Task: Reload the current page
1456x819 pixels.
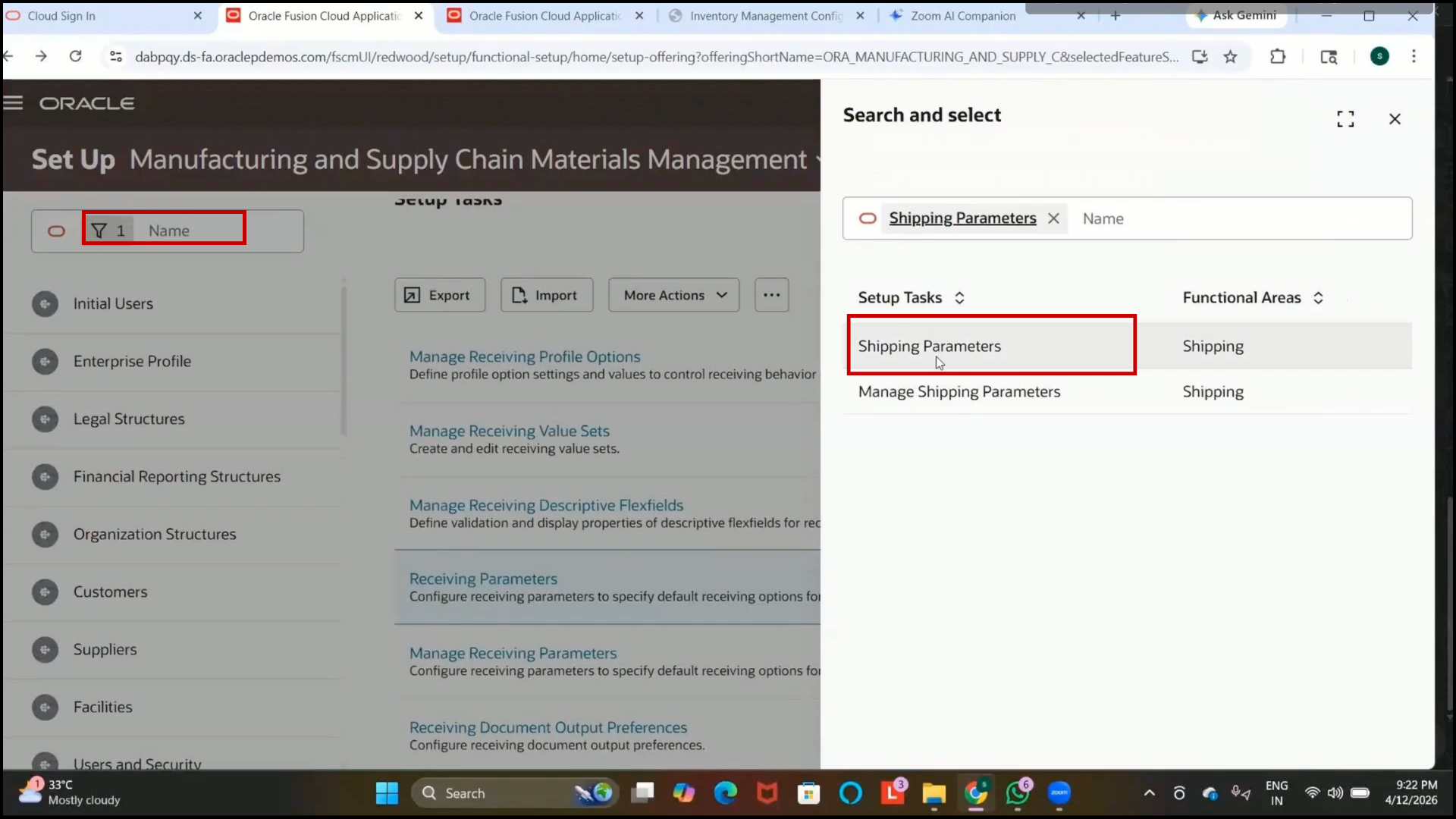Action: coord(75,56)
